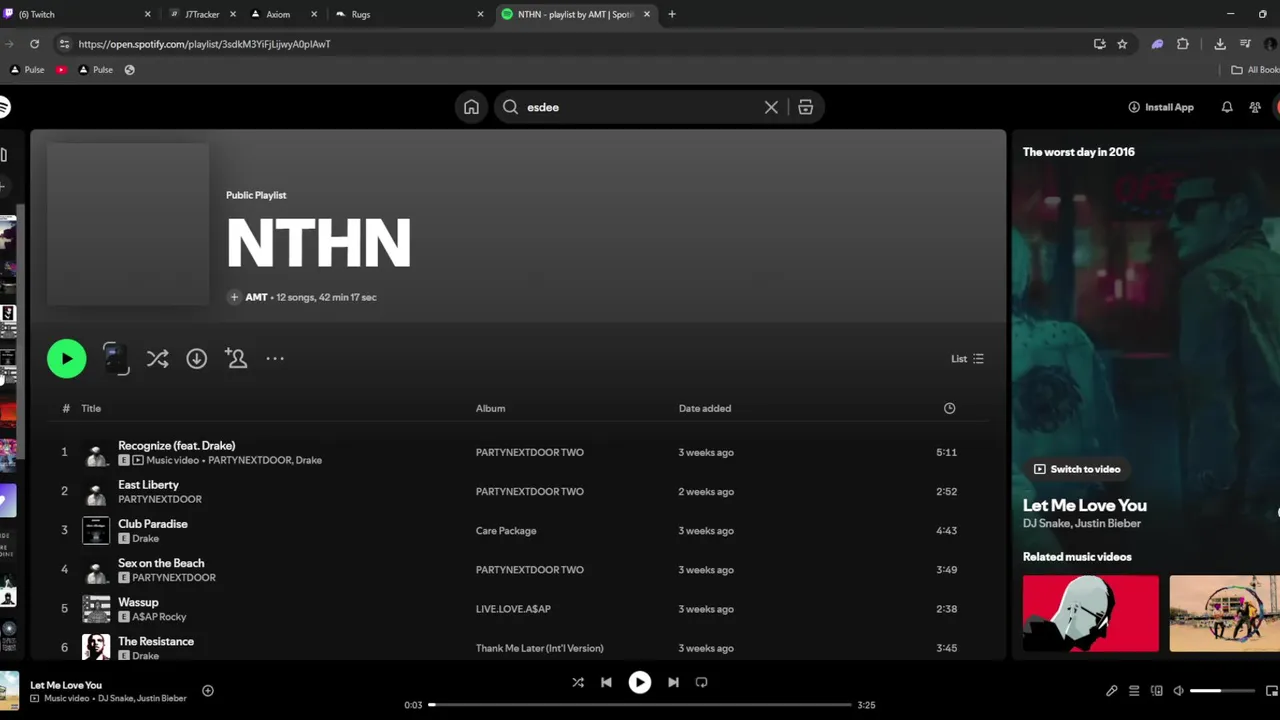Toggle shuffle in the bottom player bar
This screenshot has height=720, width=1280.
click(x=577, y=682)
